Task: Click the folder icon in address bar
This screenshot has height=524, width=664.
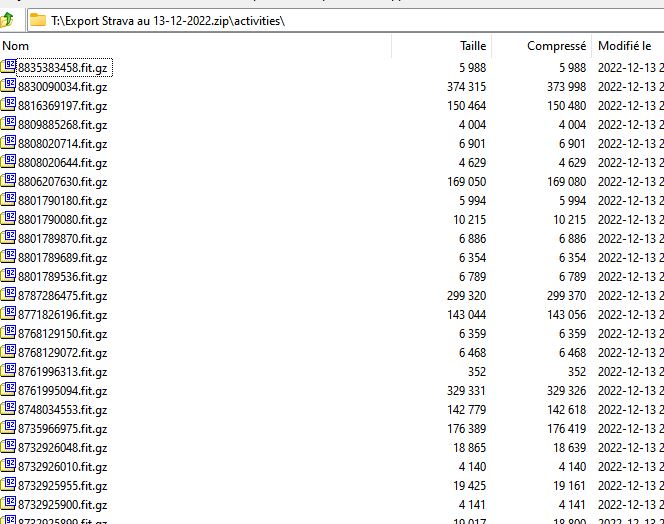Action: click(38, 20)
